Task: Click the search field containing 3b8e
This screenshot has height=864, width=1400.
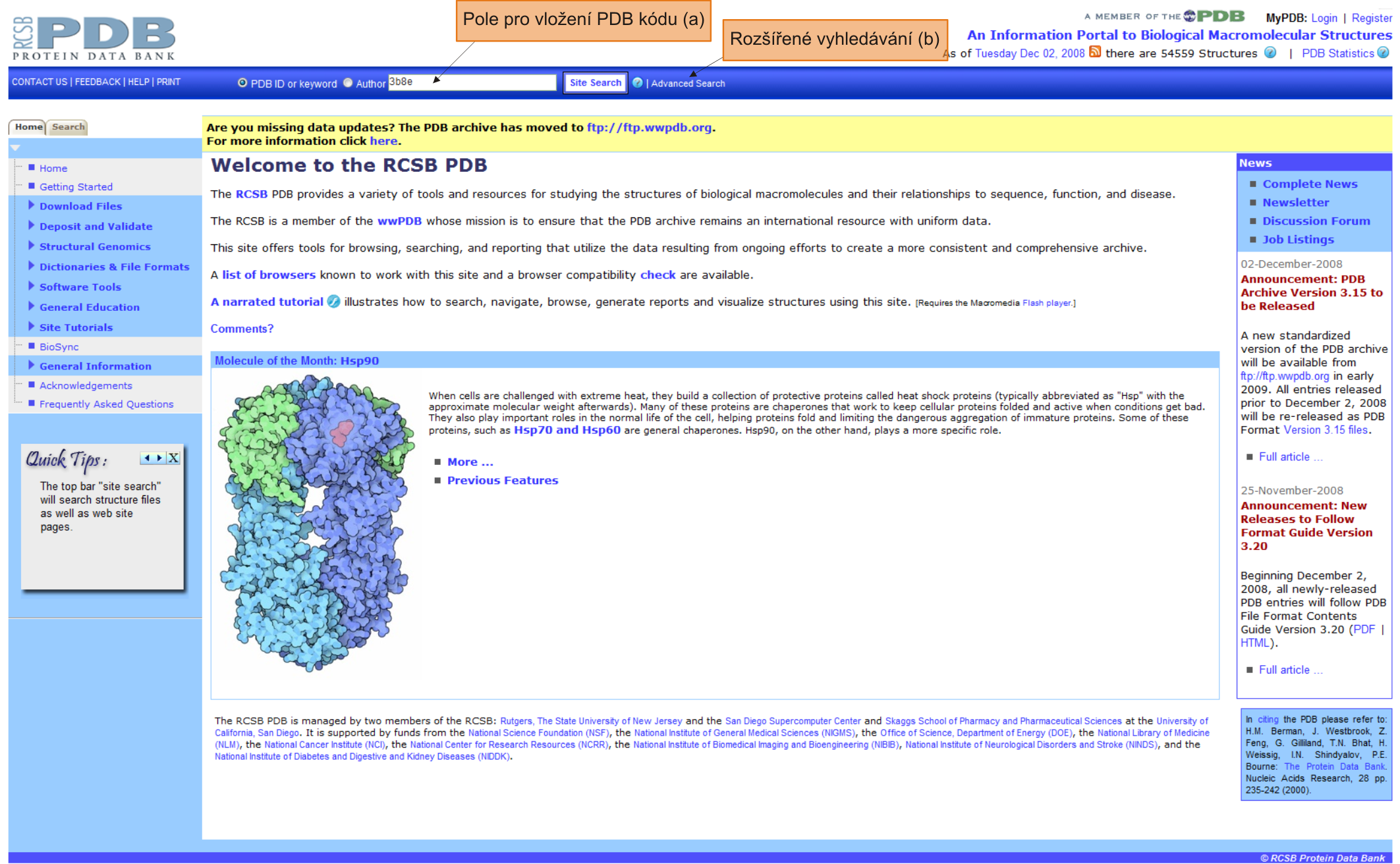Action: (472, 82)
